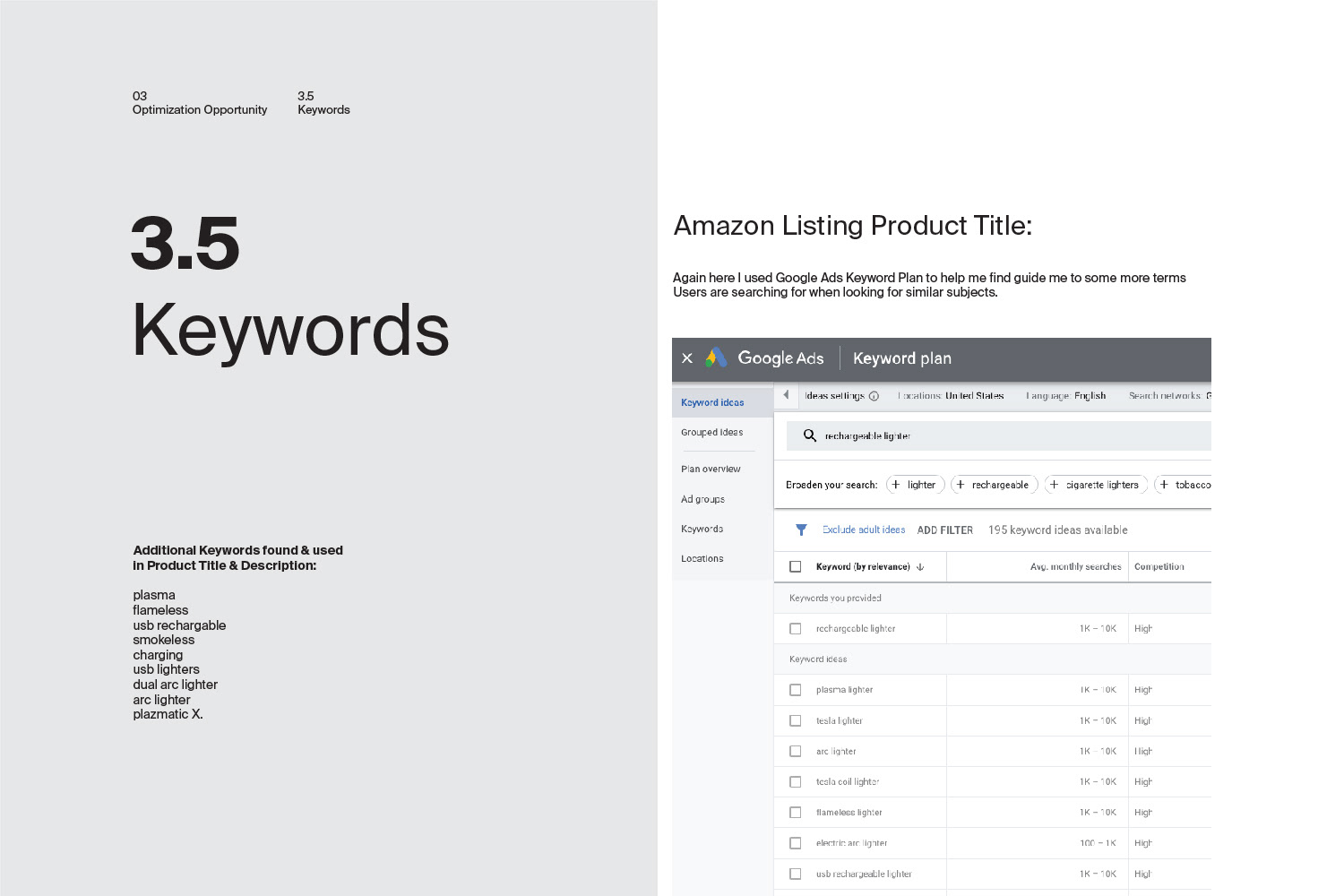Screen dimensions: 1344x896
Task: Open Keywords in sidebar
Action: 722,529
